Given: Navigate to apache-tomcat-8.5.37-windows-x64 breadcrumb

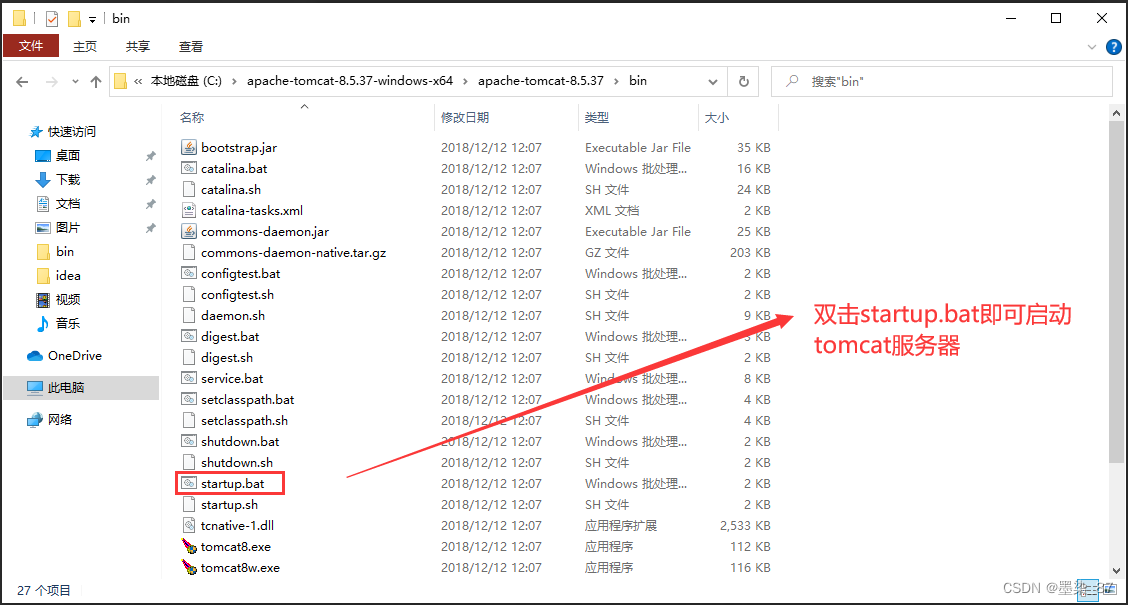Looking at the screenshot, I should tap(350, 81).
